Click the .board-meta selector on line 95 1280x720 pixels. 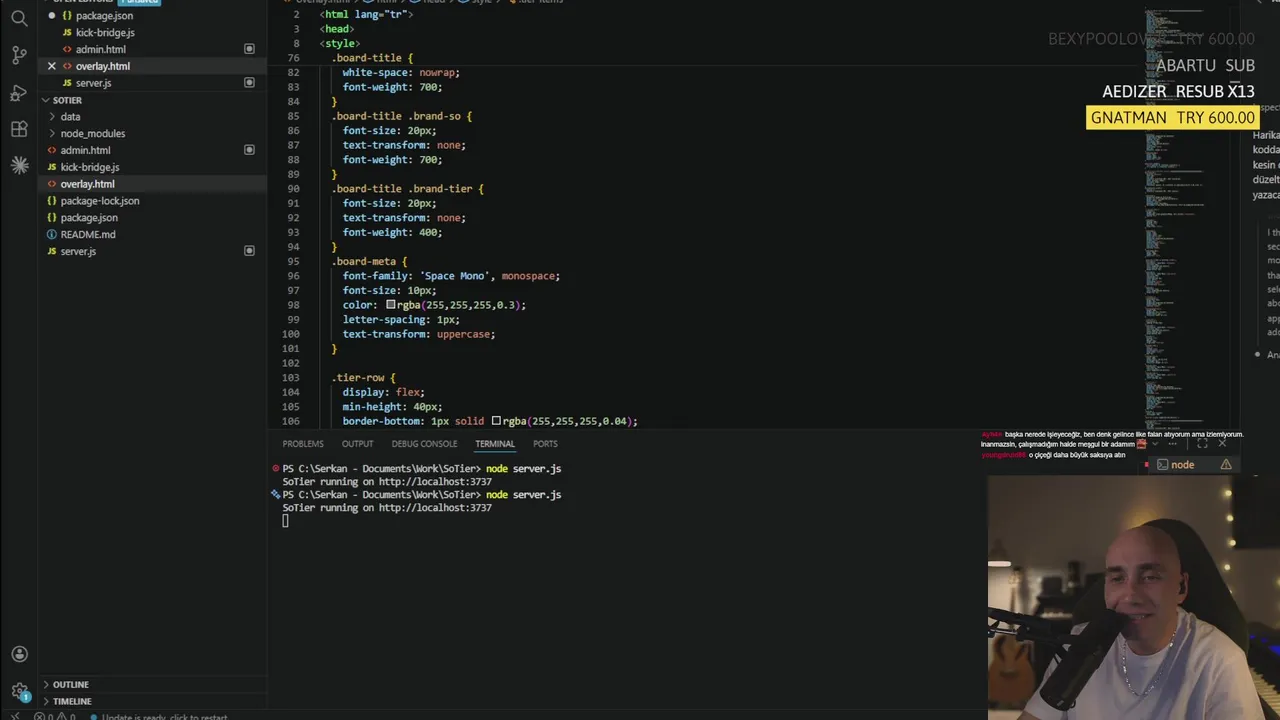[x=364, y=262]
